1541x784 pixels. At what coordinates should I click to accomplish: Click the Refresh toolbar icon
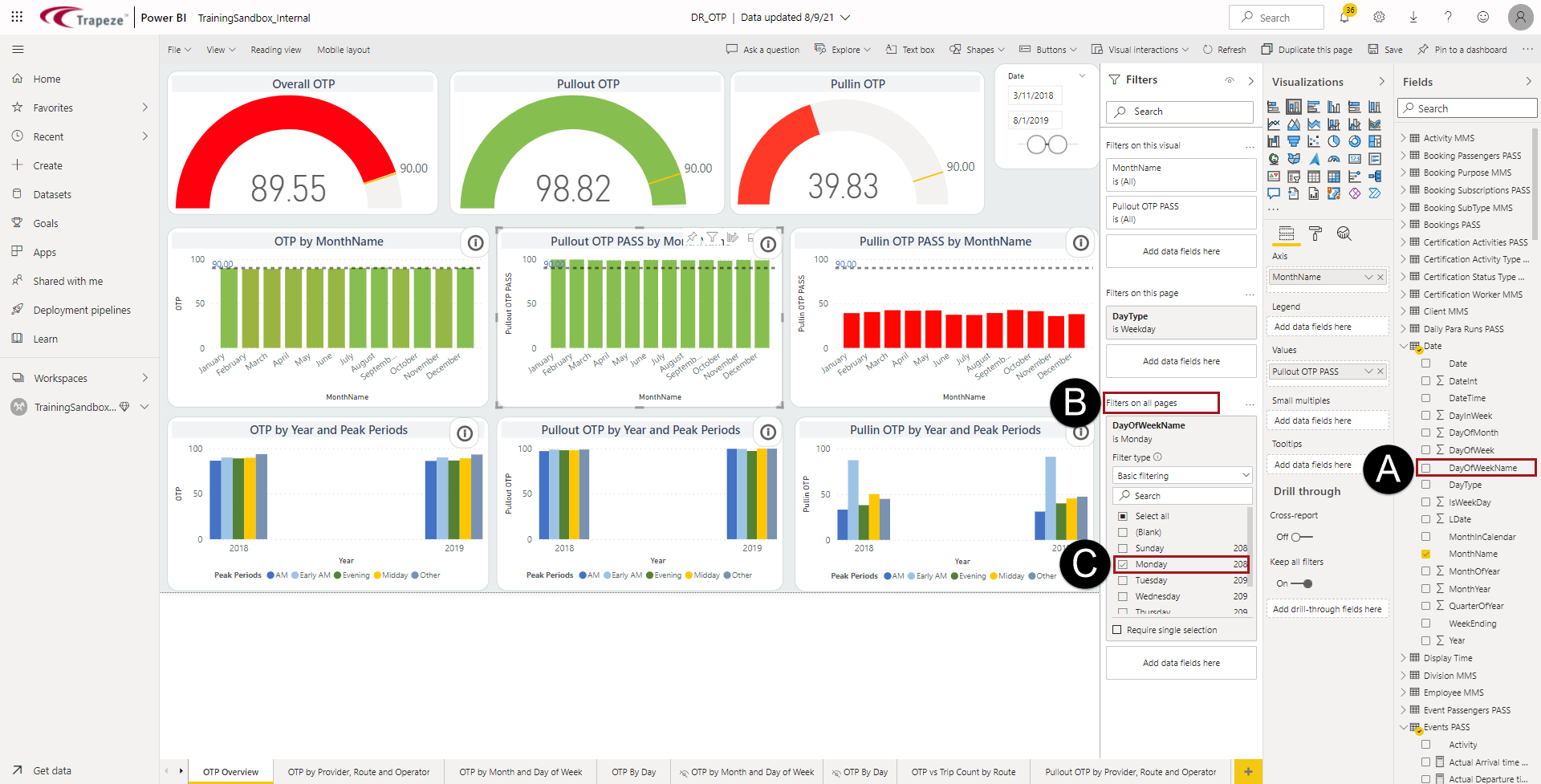[x=1224, y=50]
